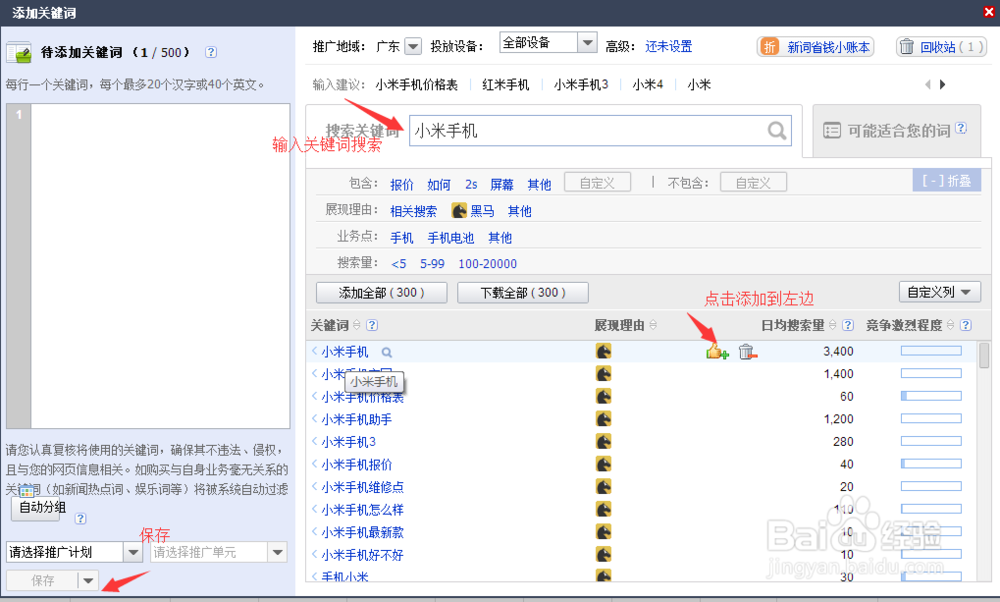Select suggestion 小米手机价格表

point(416,85)
